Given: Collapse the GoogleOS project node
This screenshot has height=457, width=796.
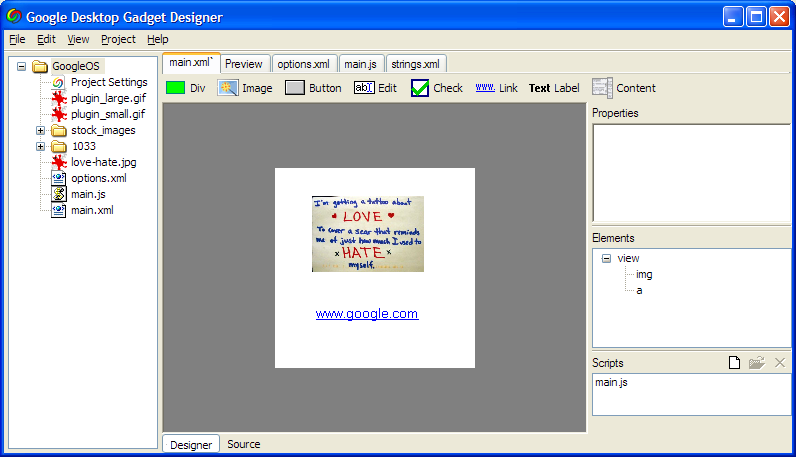Looking at the screenshot, I should click(21, 66).
